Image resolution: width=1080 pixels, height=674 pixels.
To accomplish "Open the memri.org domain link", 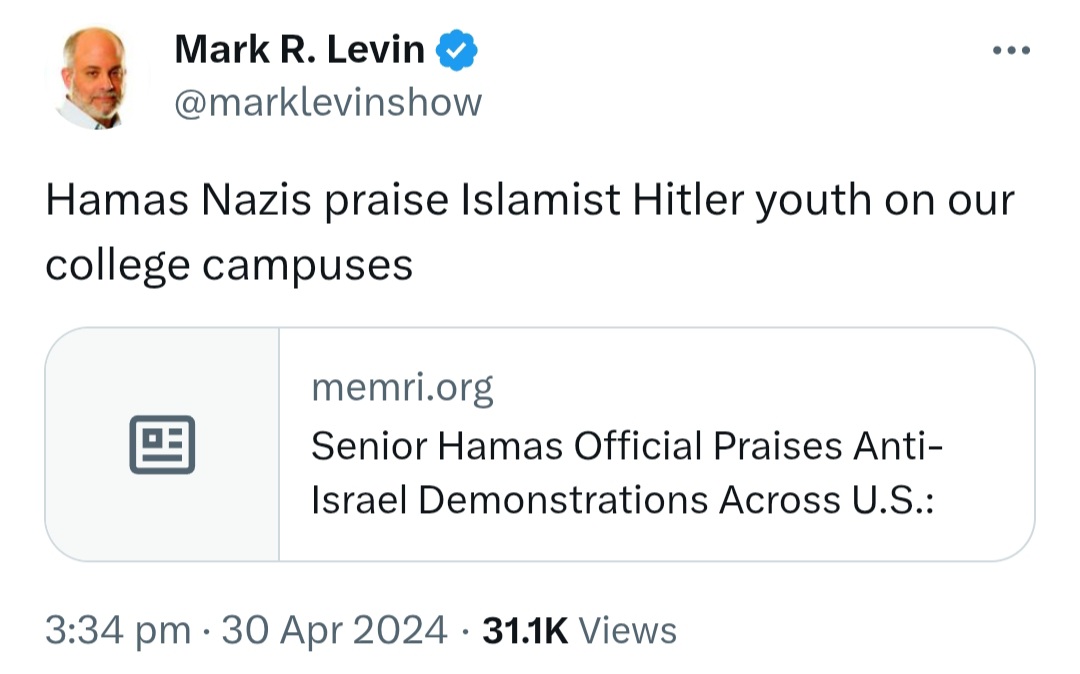I will [x=402, y=387].
